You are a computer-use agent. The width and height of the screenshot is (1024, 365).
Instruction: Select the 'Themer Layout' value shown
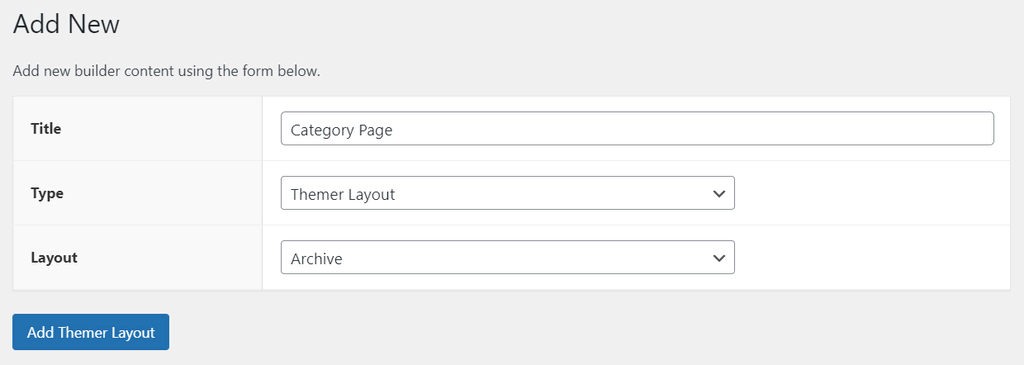[x=343, y=194]
